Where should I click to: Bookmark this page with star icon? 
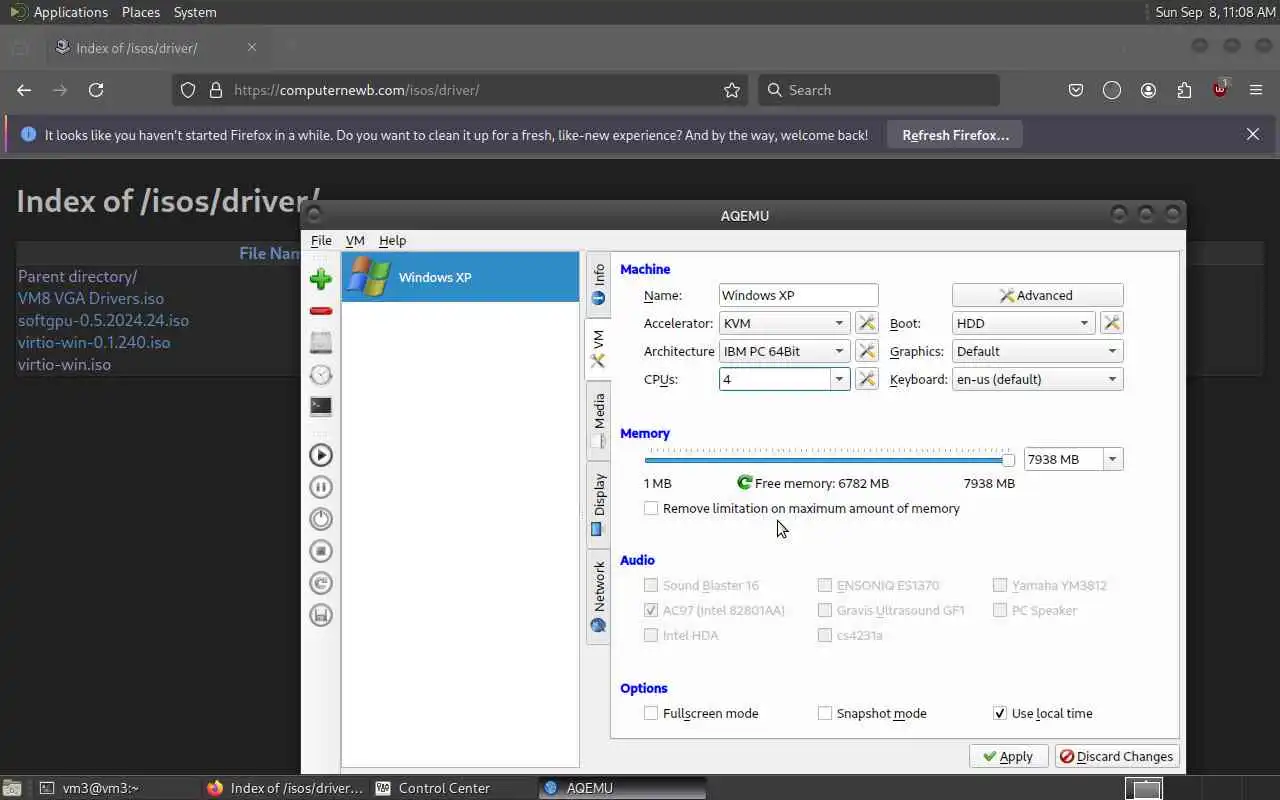pos(732,90)
